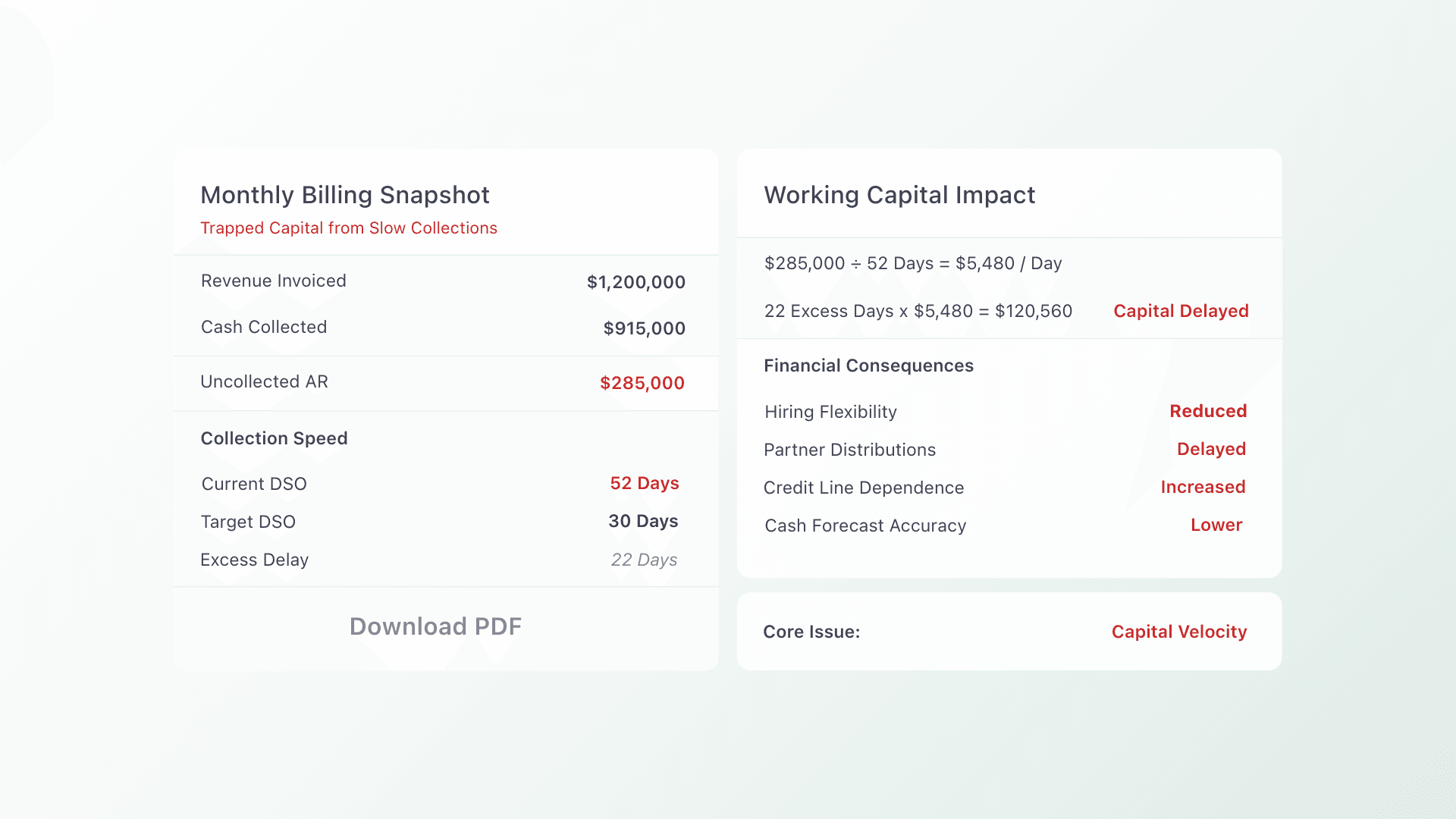Click the Working Capital Impact heading
The height and width of the screenshot is (819, 1456).
(899, 195)
